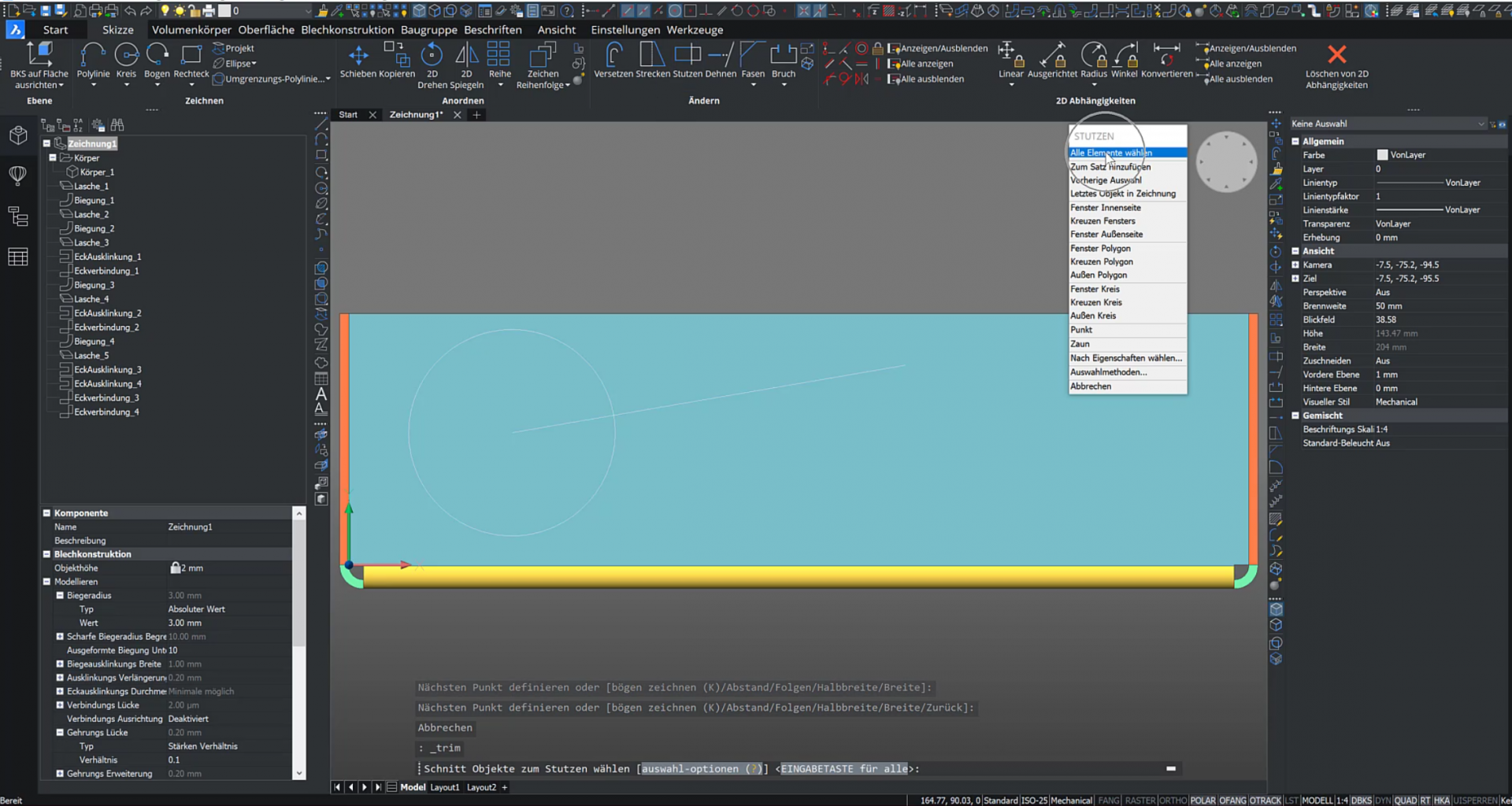Toggle POLAR in the status bar
Image resolution: width=1512 pixels, height=806 pixels.
tap(1203, 800)
